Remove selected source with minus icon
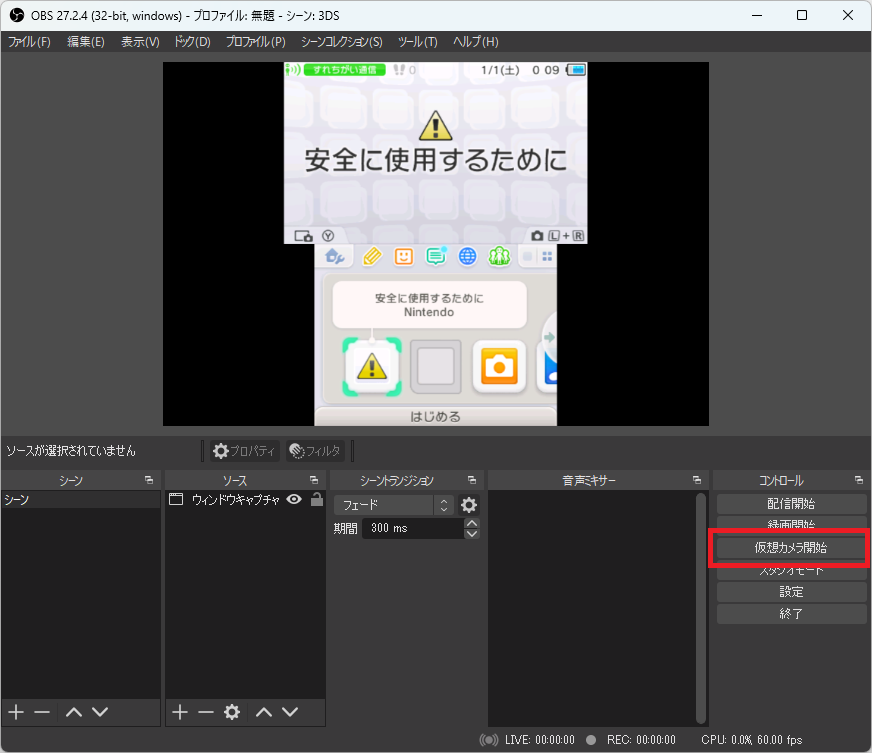 pyautogui.click(x=206, y=712)
